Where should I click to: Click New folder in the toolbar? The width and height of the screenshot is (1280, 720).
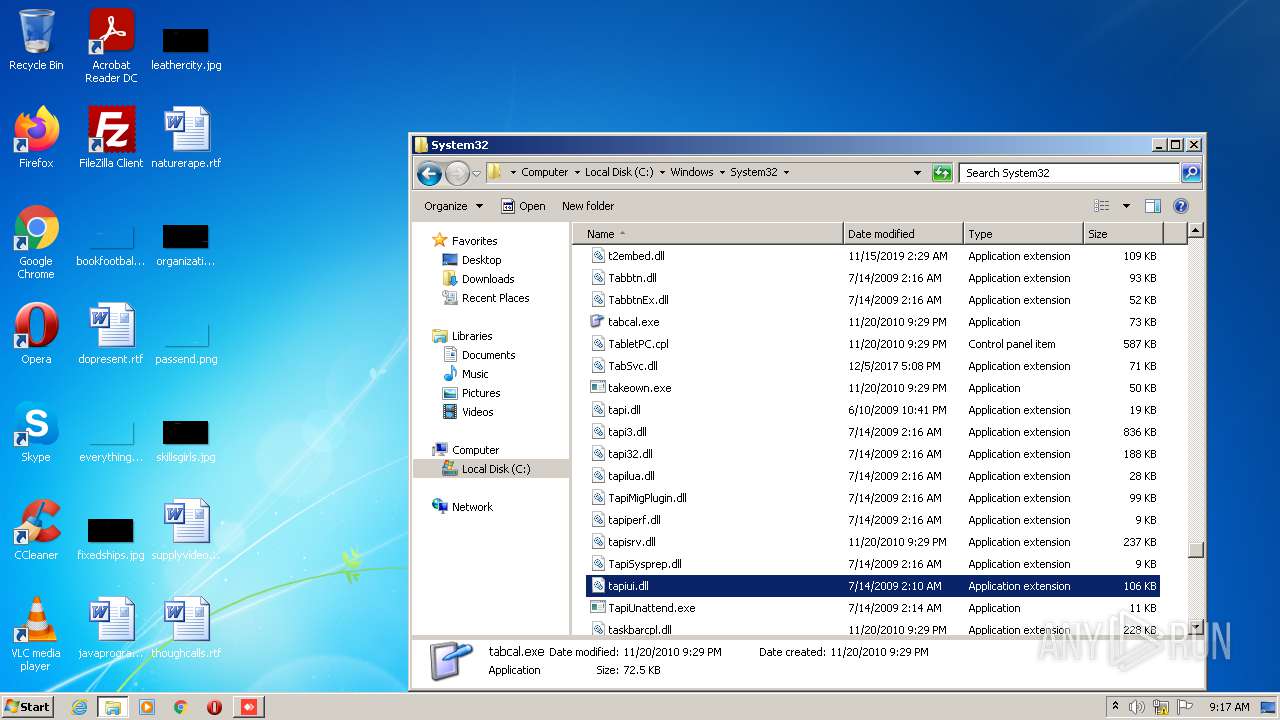pos(588,206)
